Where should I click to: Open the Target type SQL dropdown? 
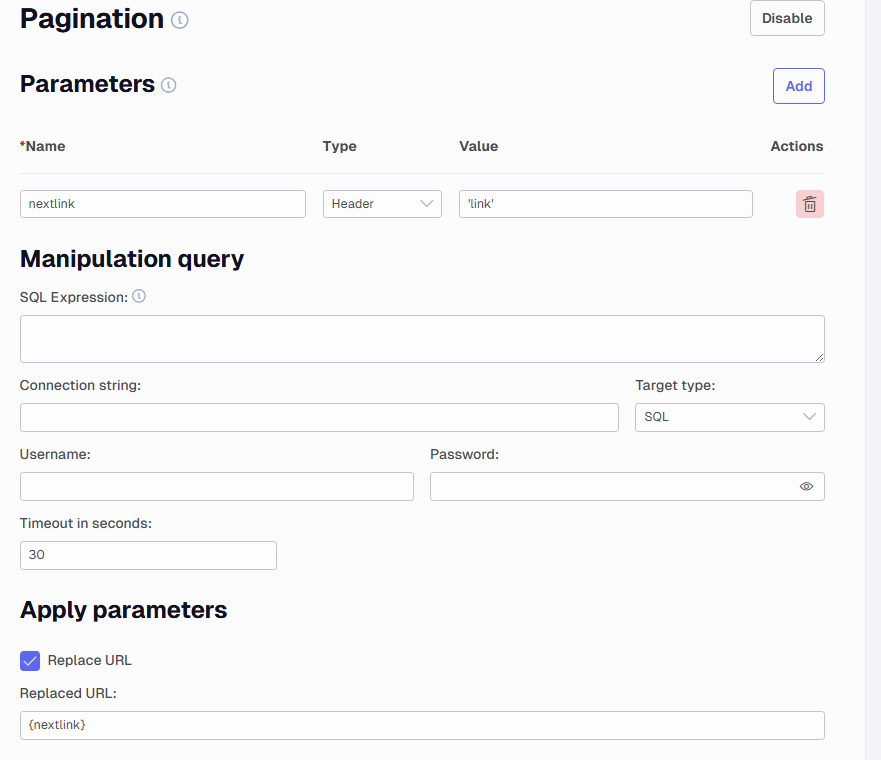(730, 417)
